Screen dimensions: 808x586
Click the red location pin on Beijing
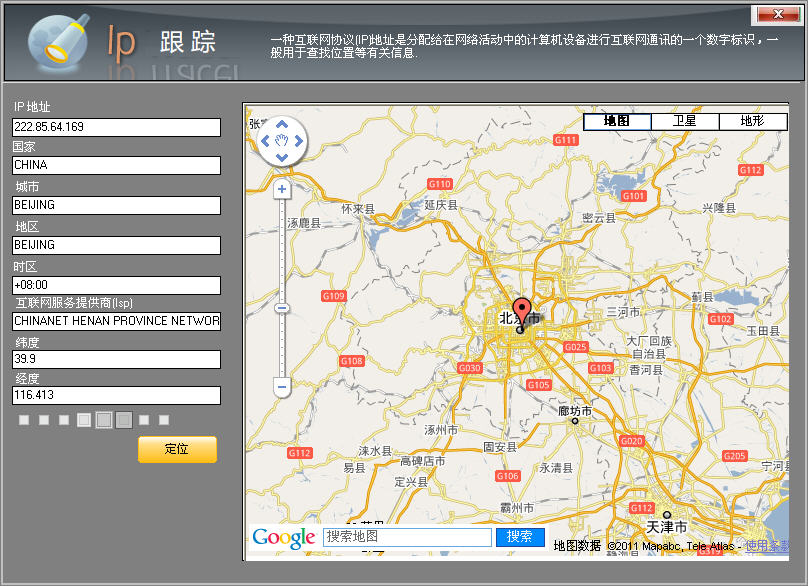pos(521,311)
